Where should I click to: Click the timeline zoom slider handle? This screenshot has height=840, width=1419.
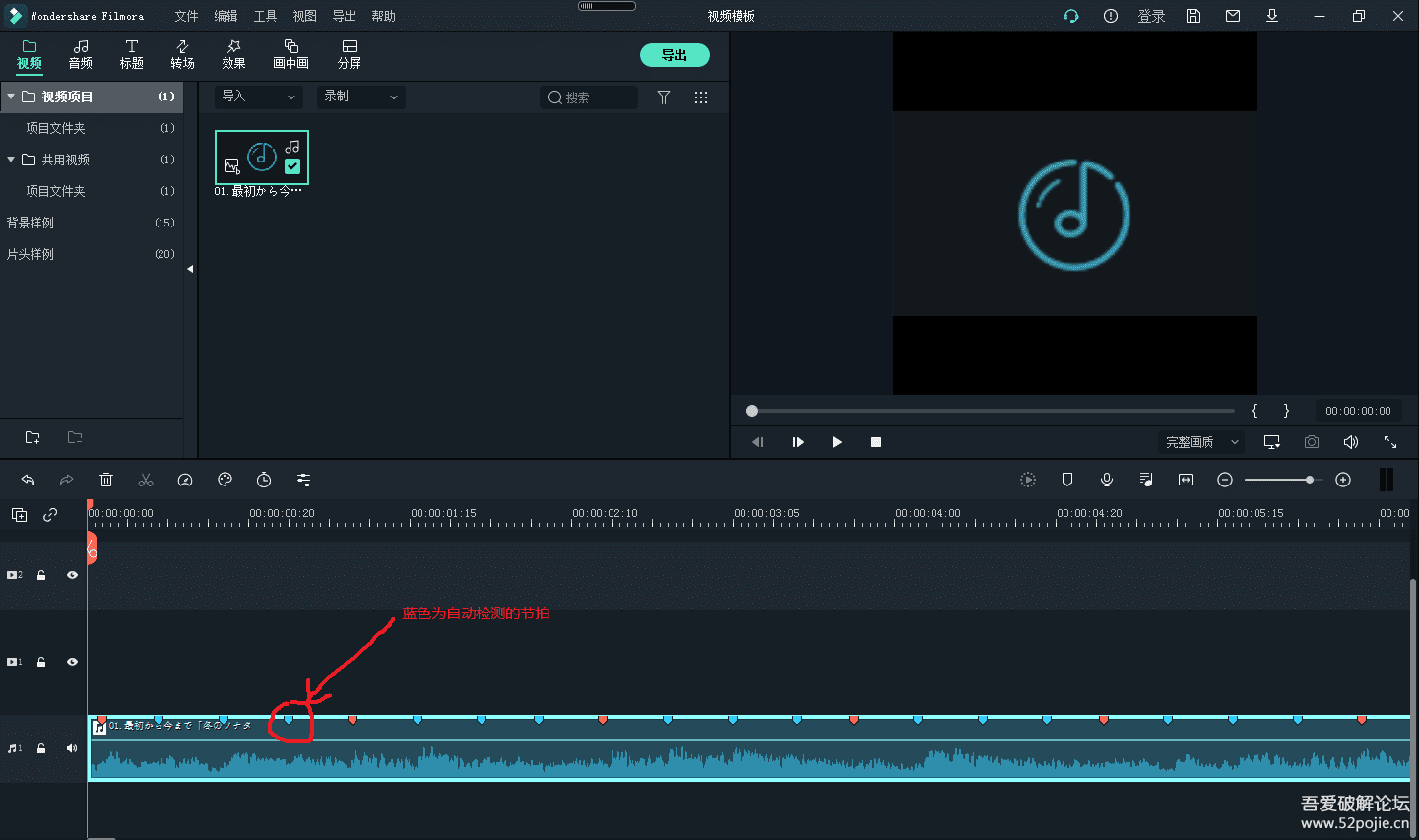tap(1310, 480)
